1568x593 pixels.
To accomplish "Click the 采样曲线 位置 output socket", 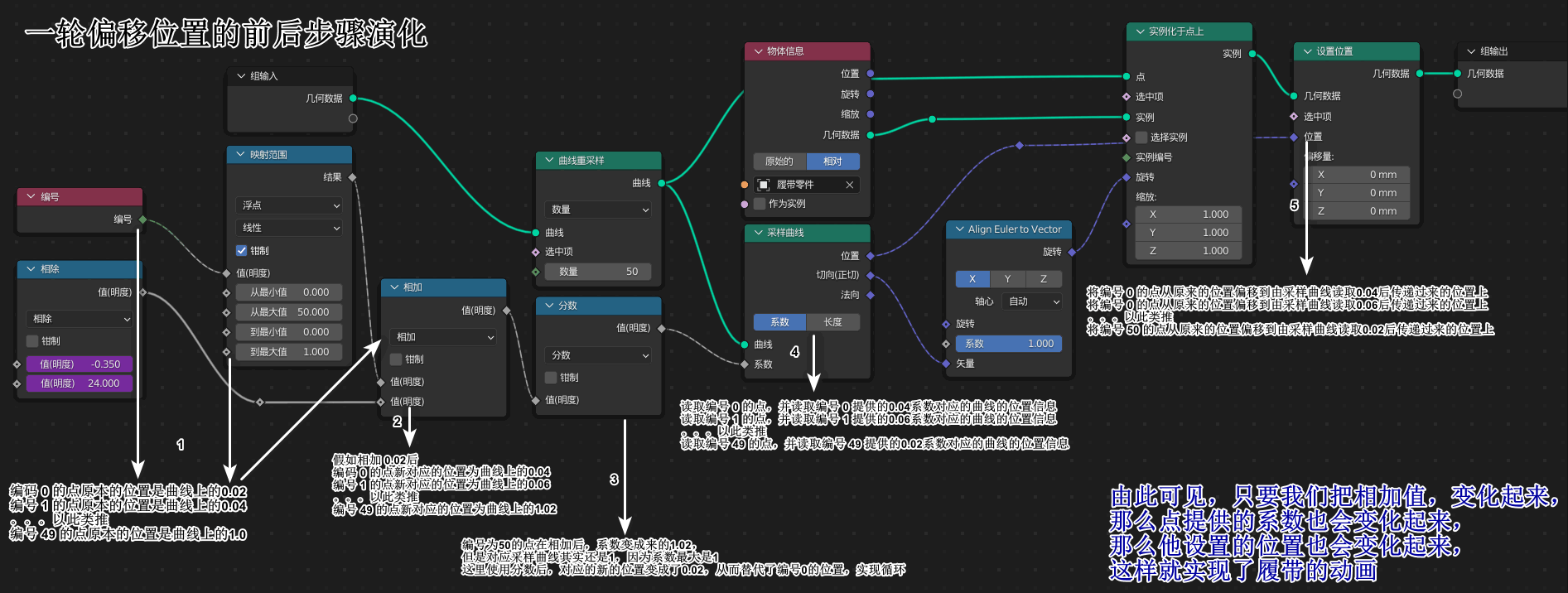I will pos(871,256).
